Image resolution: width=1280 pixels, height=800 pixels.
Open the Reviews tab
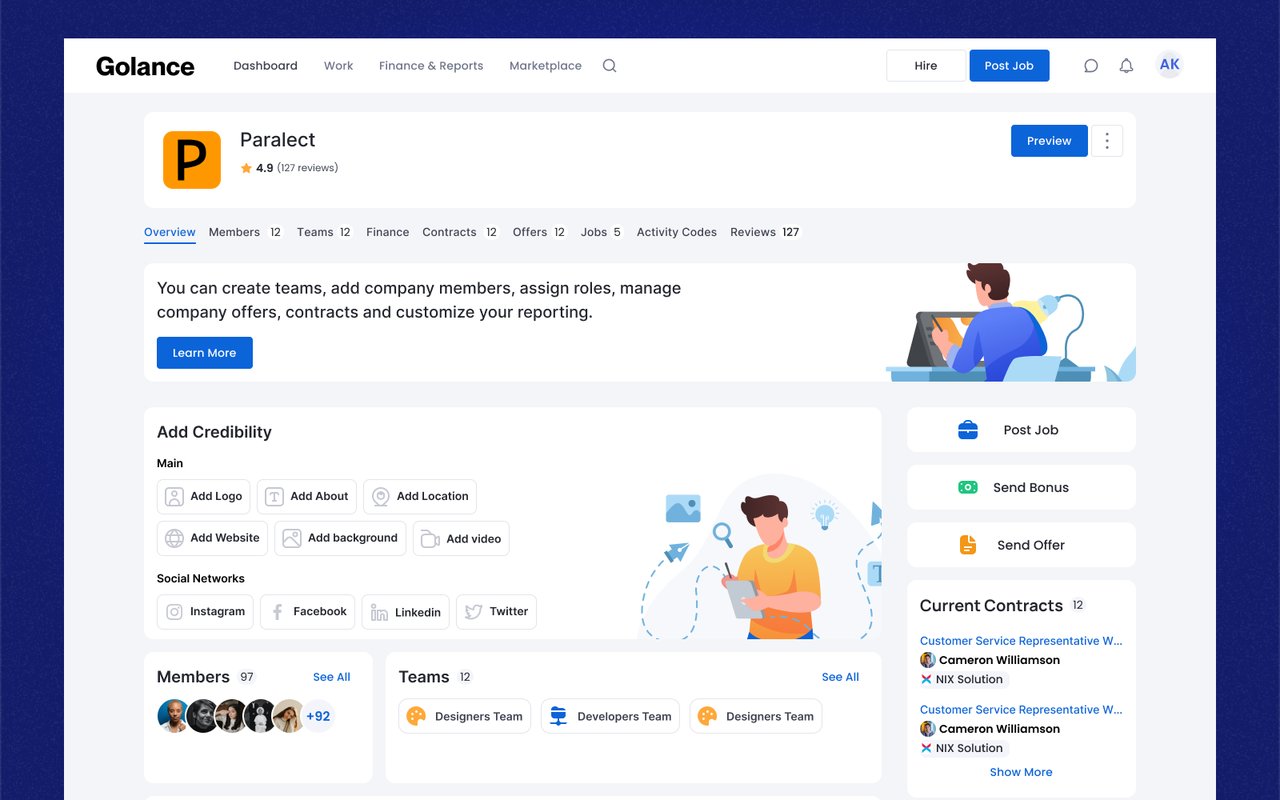pos(765,232)
